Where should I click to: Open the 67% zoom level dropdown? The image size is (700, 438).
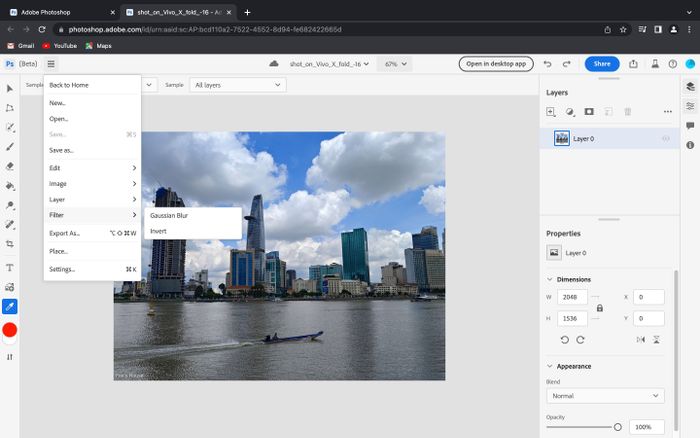(397, 63)
